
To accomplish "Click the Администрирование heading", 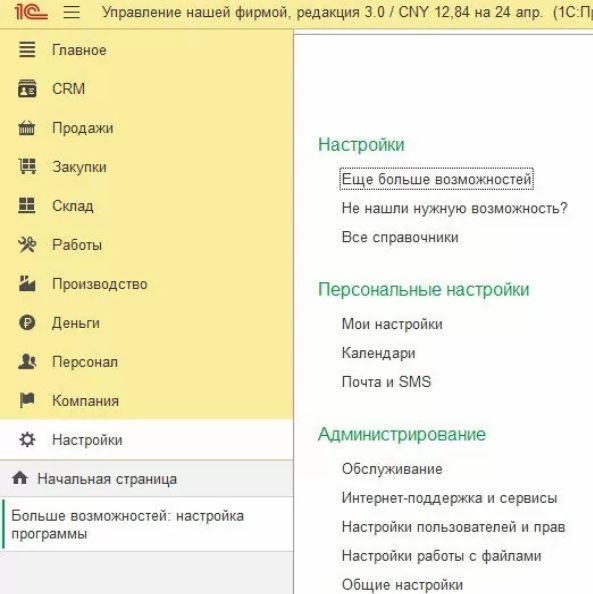I will [402, 435].
